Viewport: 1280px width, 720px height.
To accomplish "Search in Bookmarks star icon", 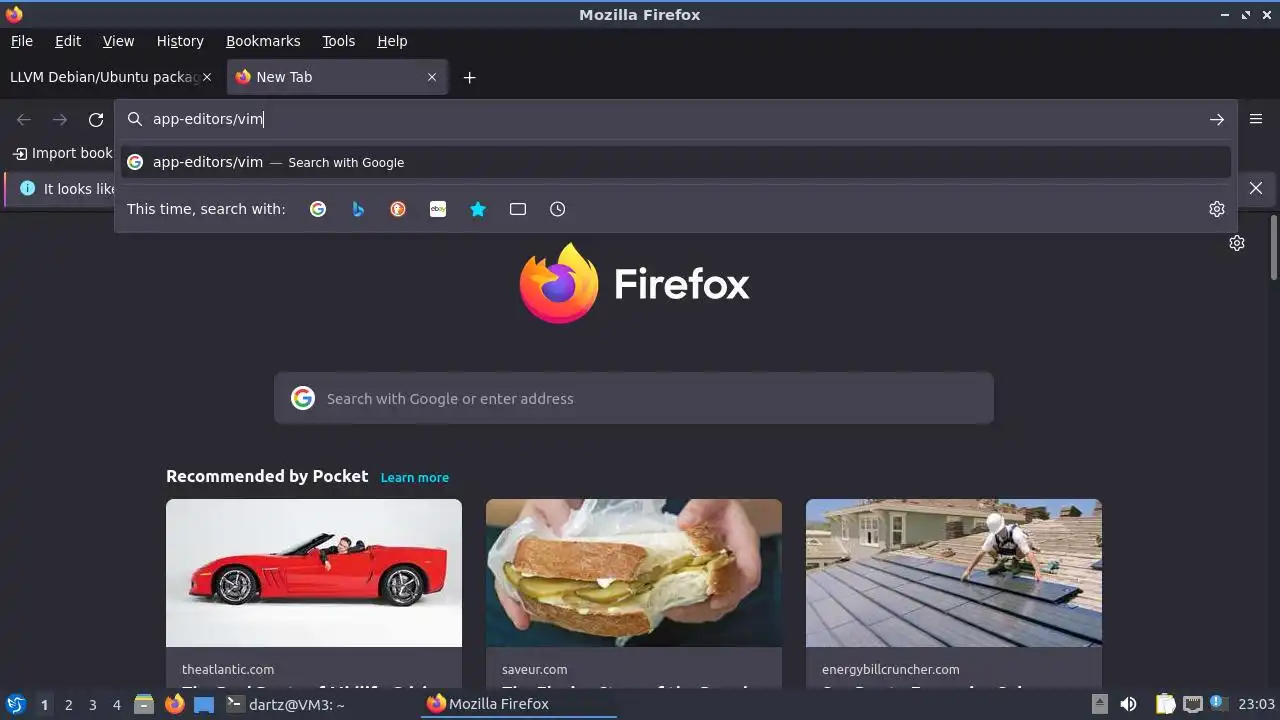I will pyautogui.click(x=478, y=209).
